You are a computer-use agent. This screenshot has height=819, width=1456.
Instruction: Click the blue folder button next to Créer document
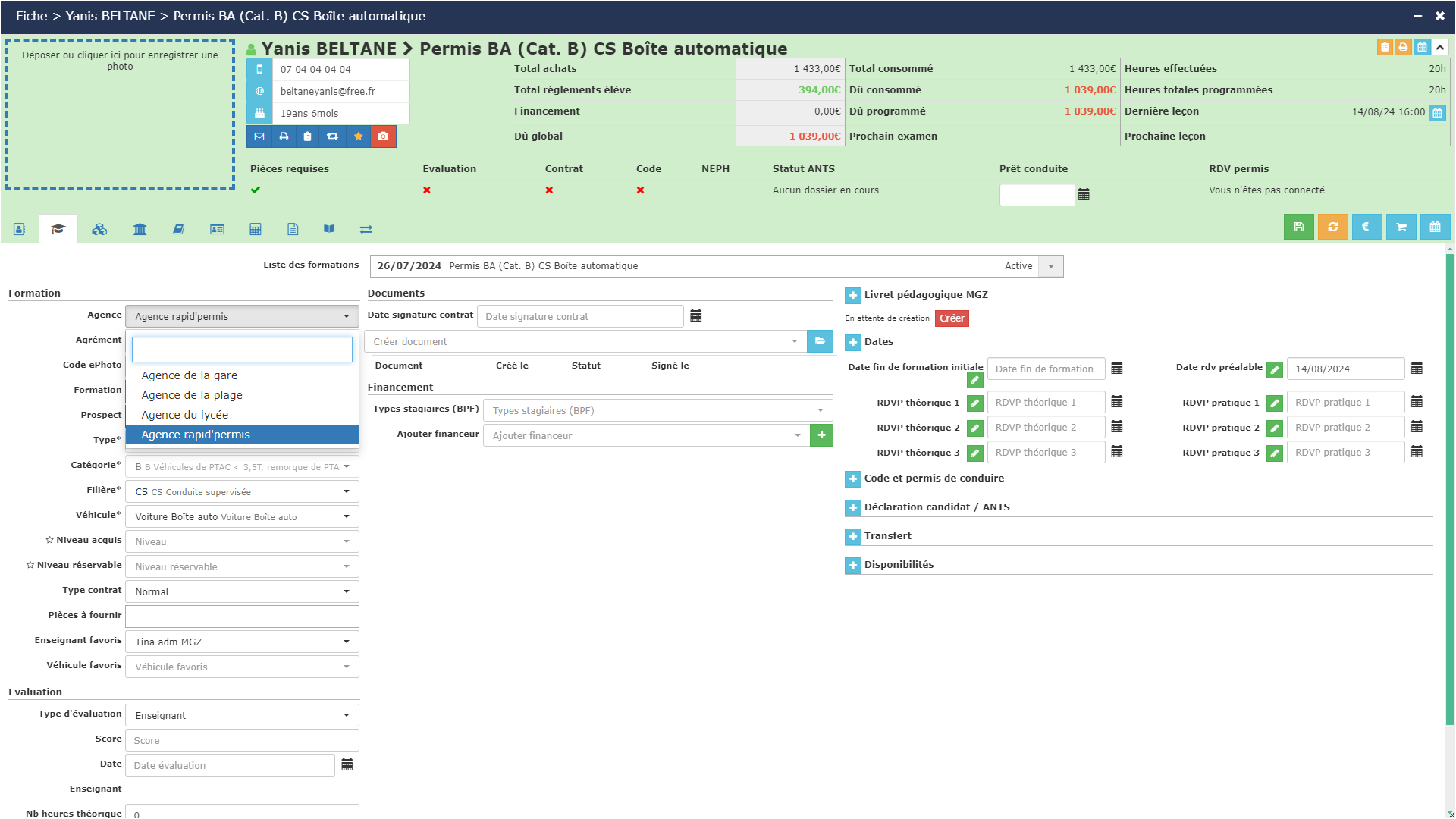point(820,341)
